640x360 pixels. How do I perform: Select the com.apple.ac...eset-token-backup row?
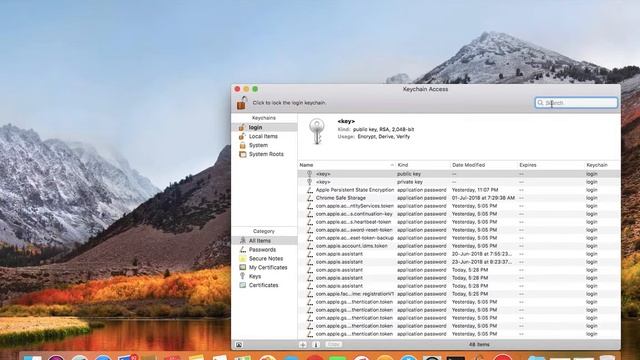[x=459, y=238]
